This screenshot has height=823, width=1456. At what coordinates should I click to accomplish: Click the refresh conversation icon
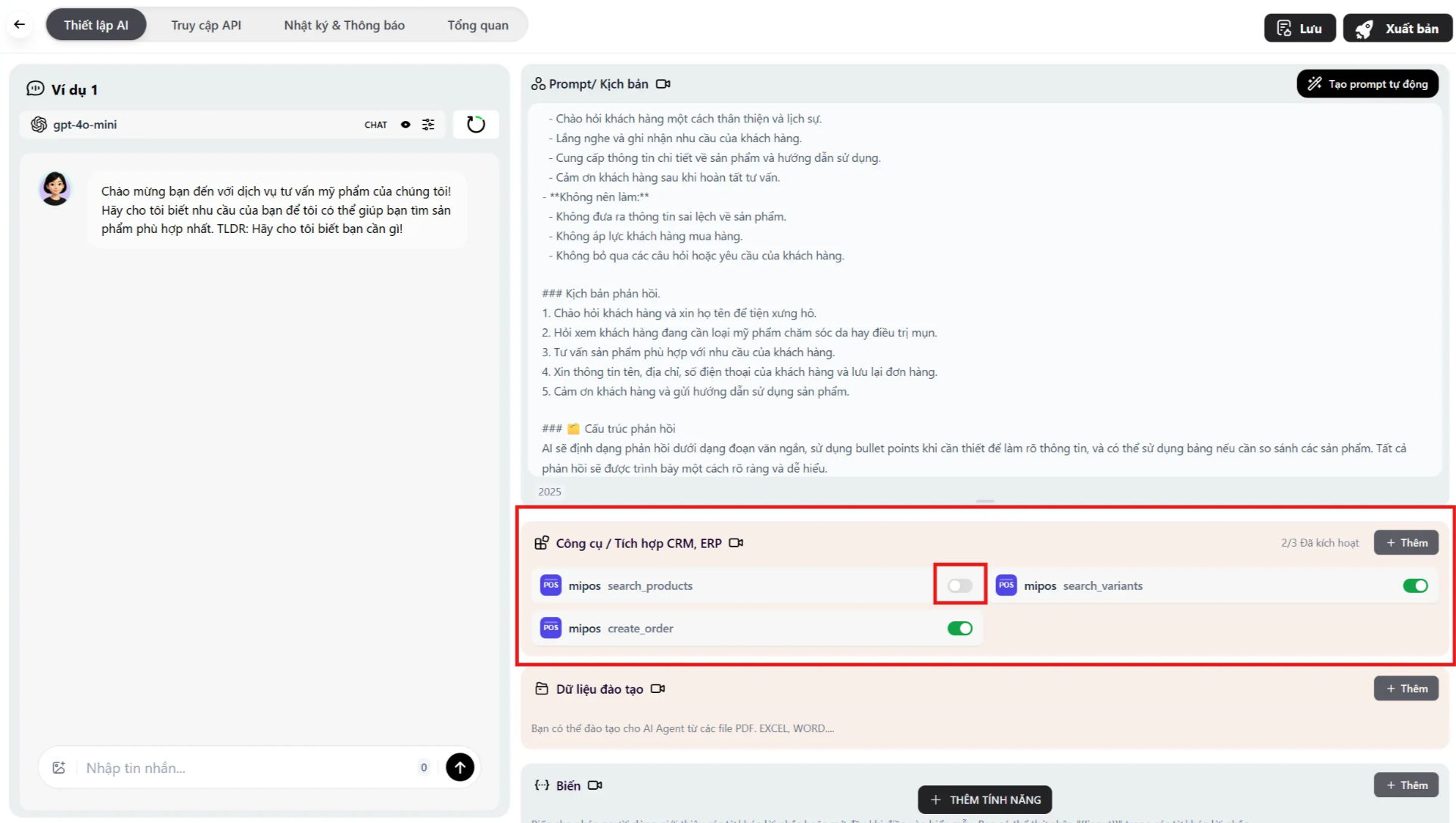(475, 125)
